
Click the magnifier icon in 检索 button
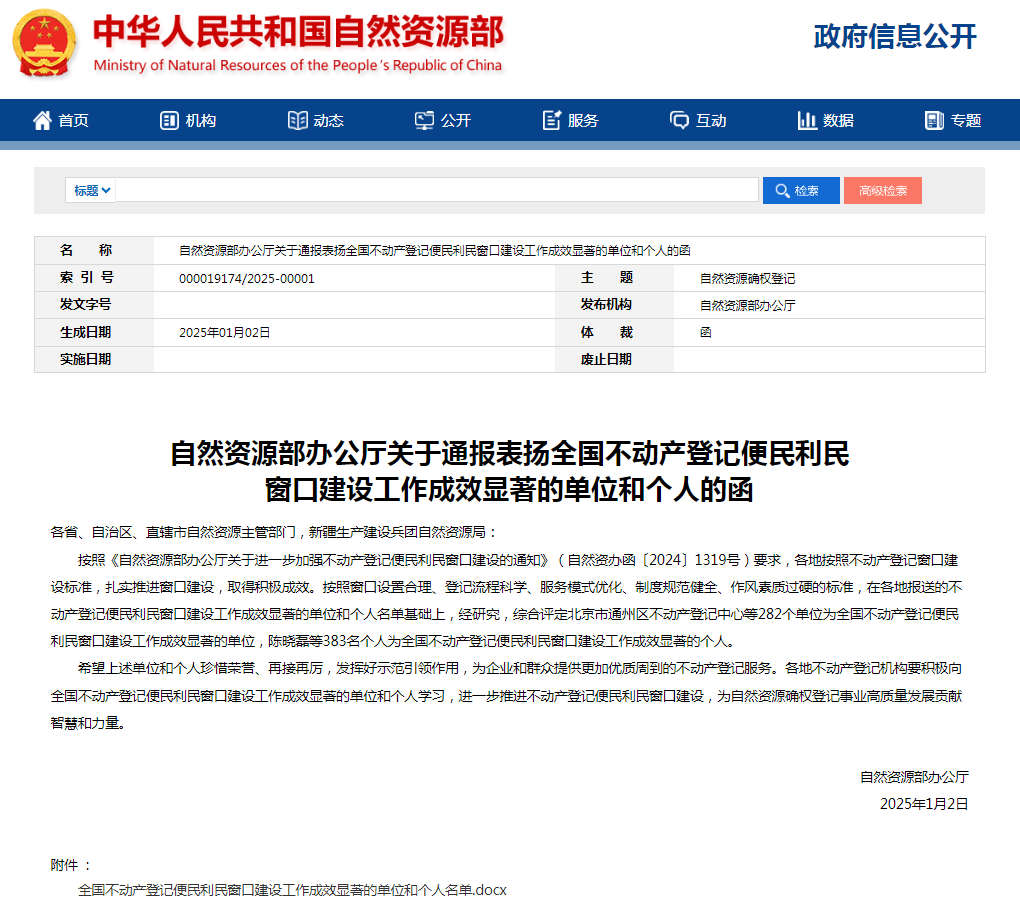783,191
